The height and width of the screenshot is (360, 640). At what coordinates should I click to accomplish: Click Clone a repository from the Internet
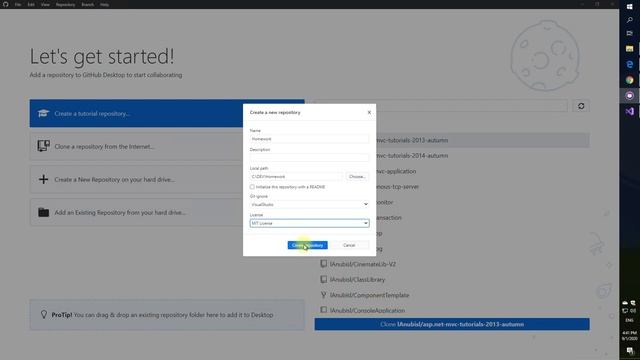click(x=167, y=147)
